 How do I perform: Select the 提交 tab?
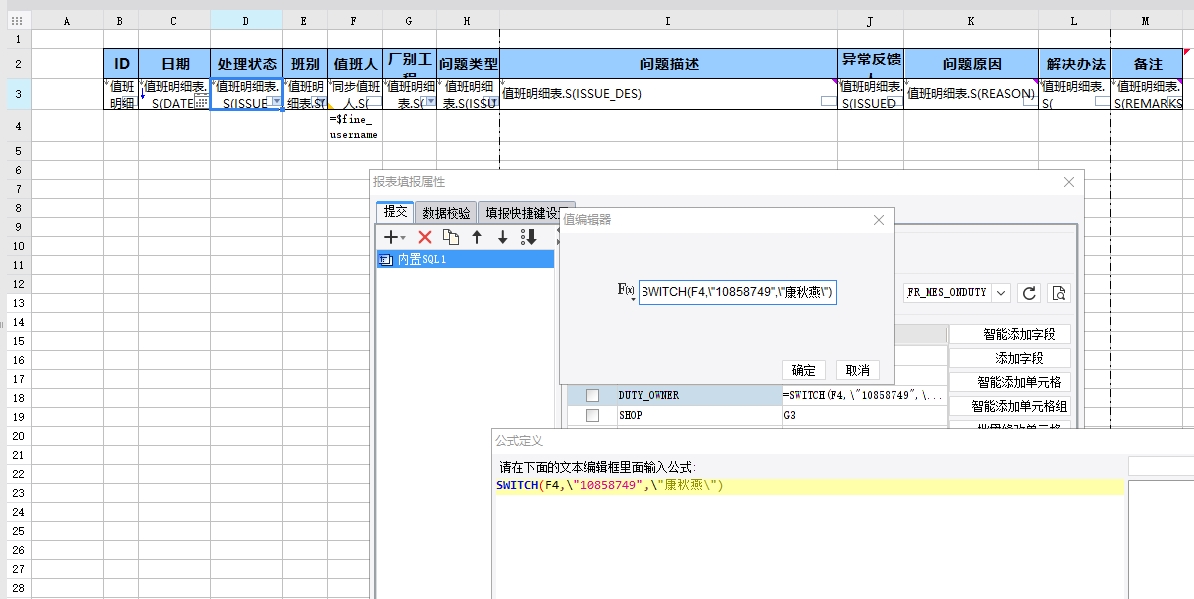[395, 212]
